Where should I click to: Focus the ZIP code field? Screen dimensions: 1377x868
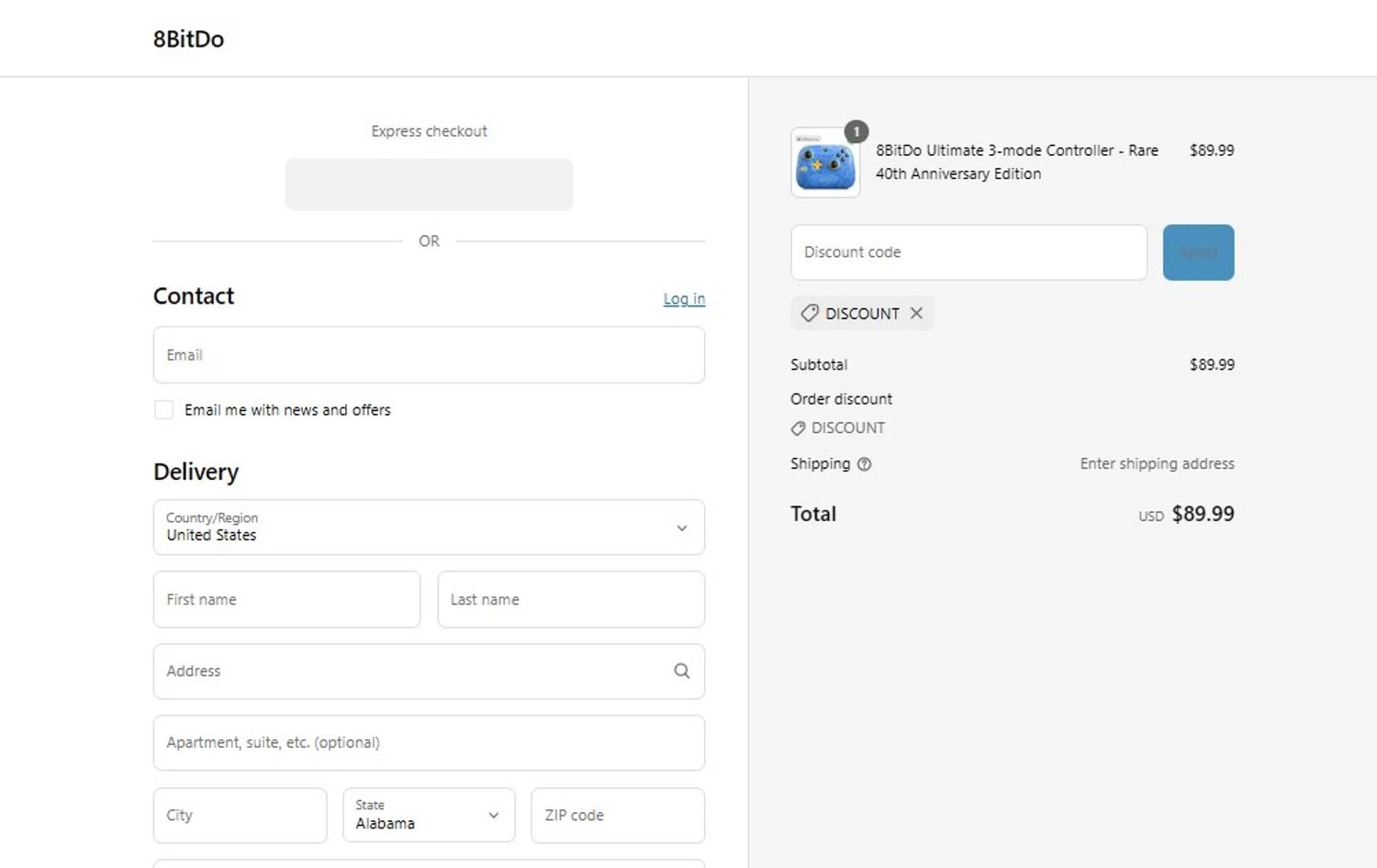618,815
